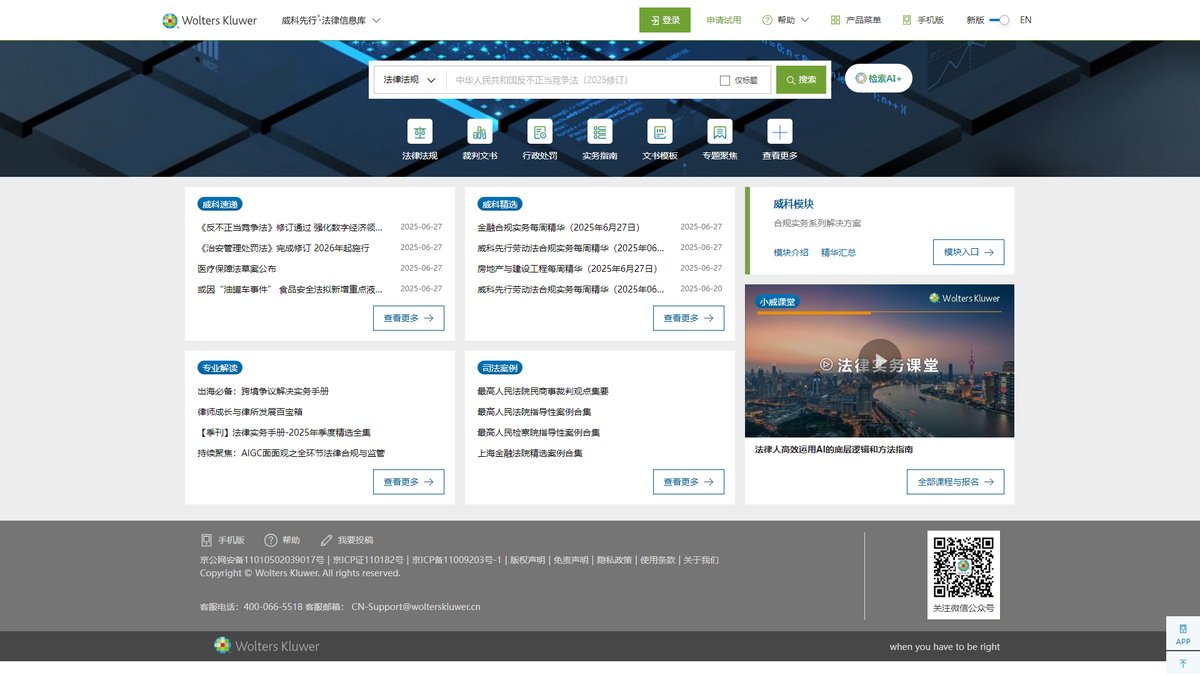This screenshot has height=675, width=1200.
Task: Click the green 登录 button
Action: point(665,20)
